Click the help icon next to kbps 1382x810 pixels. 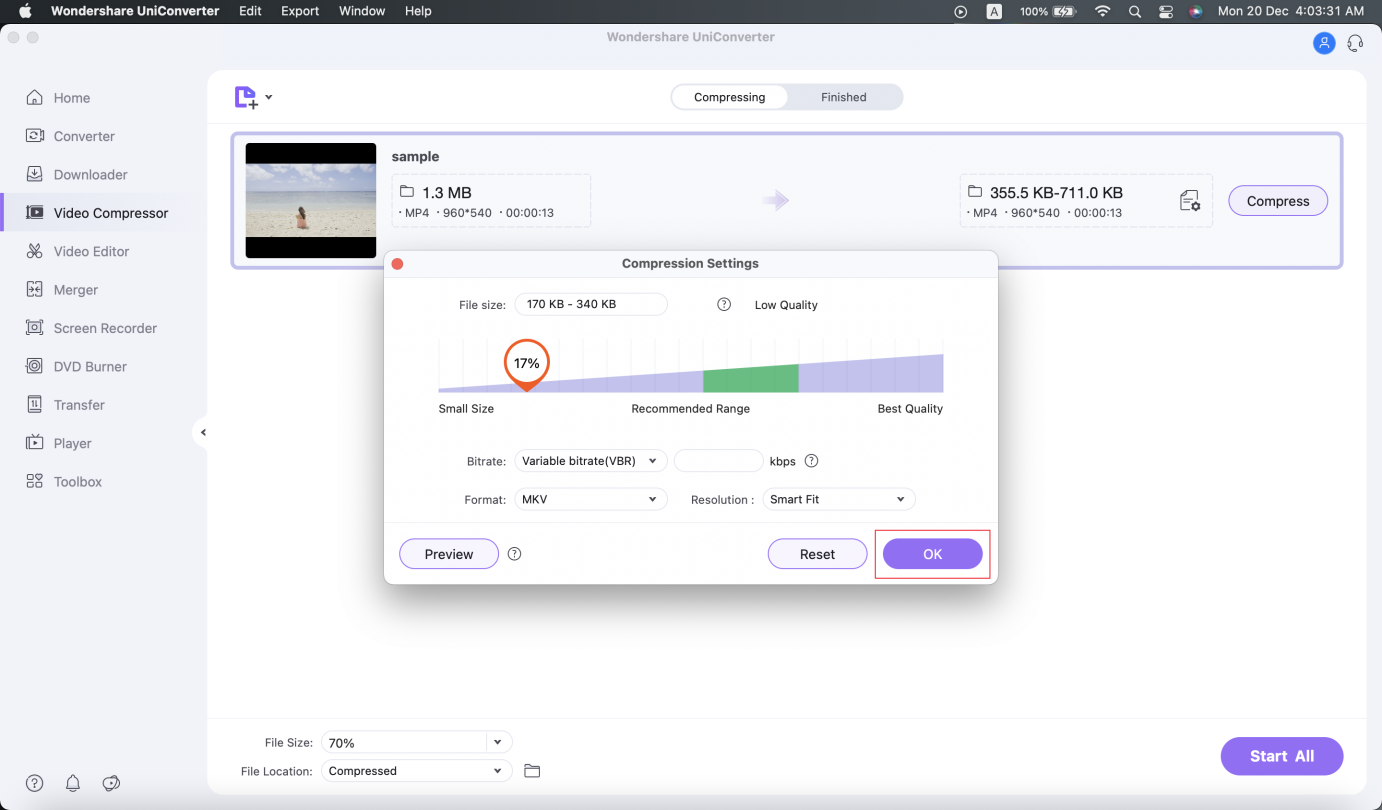(812, 461)
